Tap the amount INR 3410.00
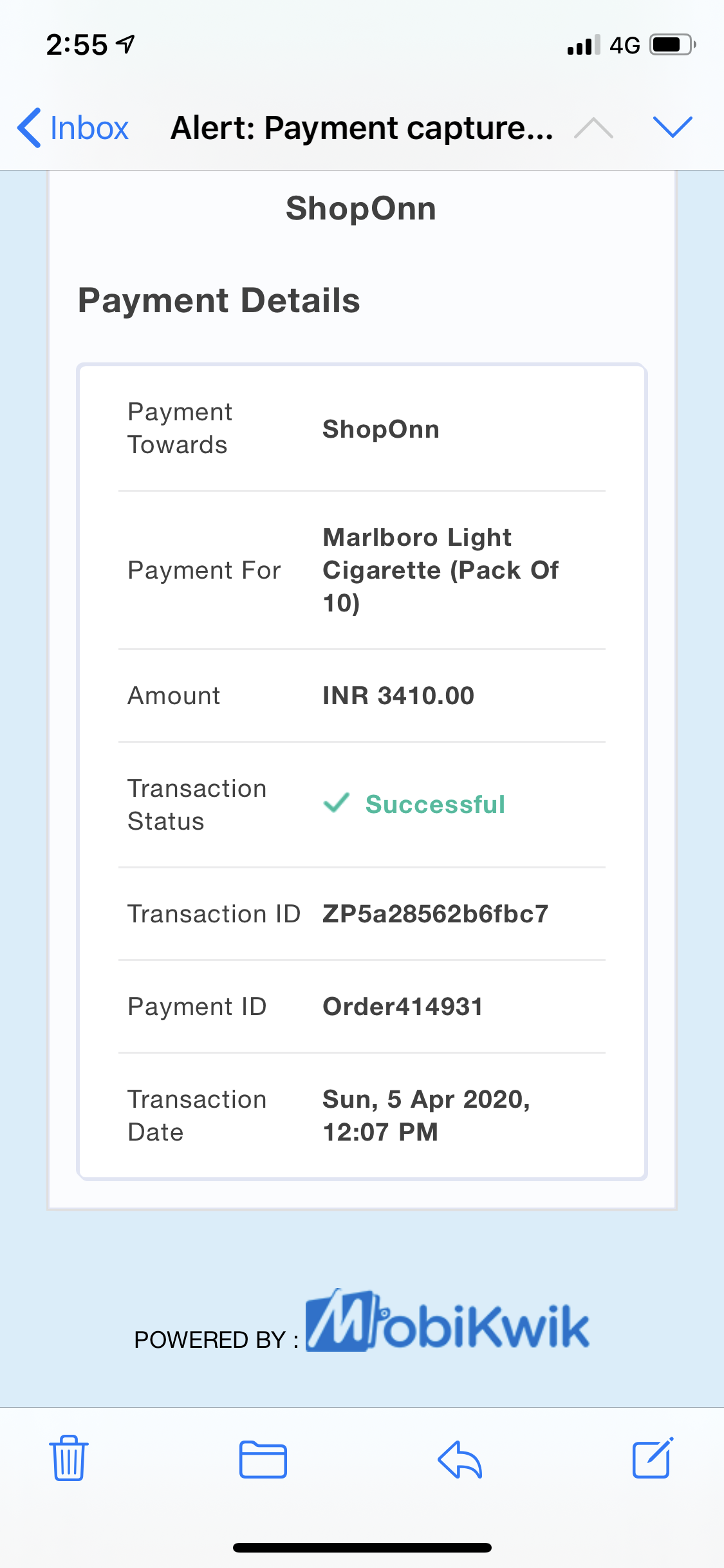This screenshot has width=724, height=1568. pos(398,696)
